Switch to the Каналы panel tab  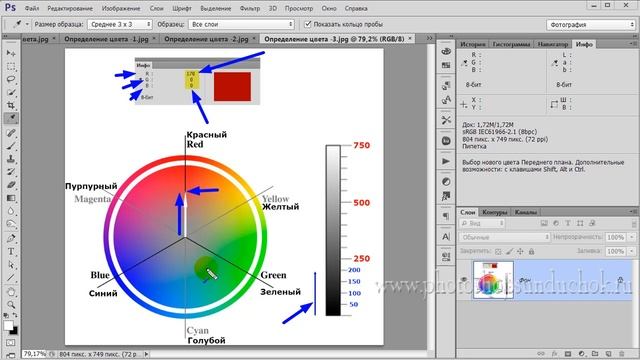coord(525,212)
